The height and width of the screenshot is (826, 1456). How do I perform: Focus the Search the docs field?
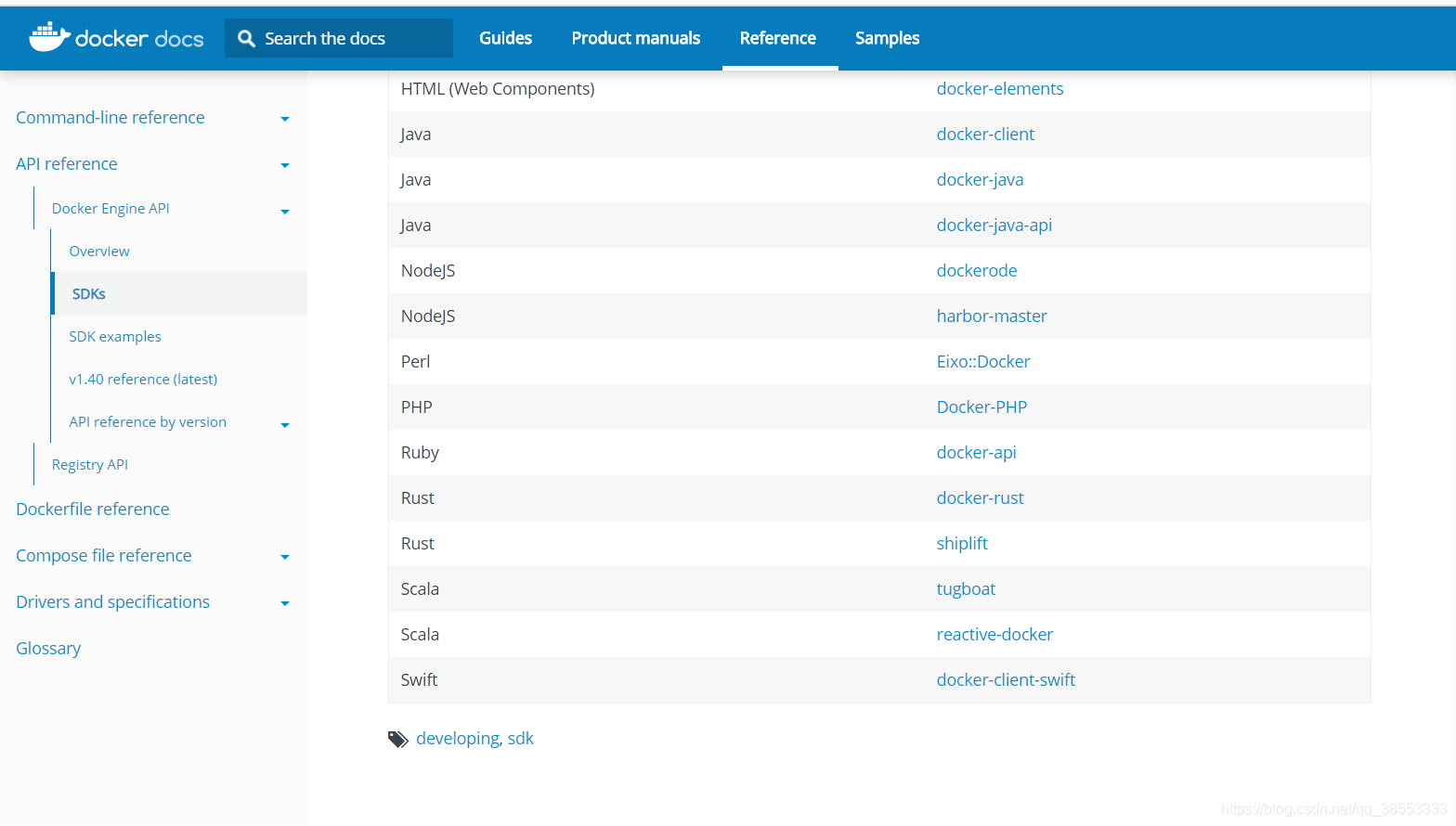[x=339, y=38]
